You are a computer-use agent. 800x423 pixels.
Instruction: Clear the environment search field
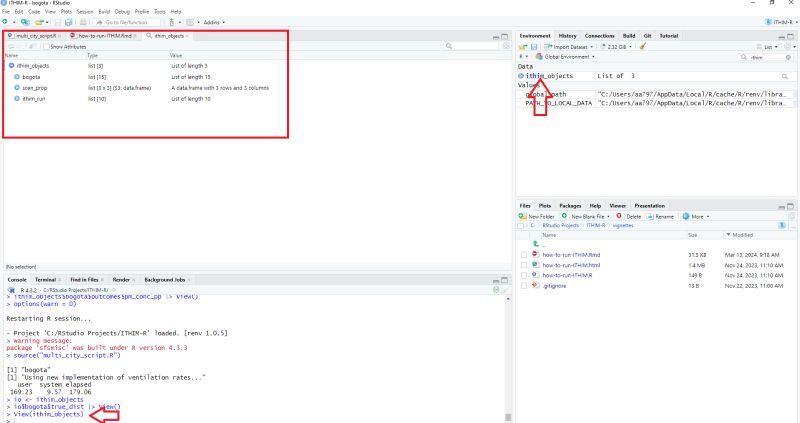point(788,57)
